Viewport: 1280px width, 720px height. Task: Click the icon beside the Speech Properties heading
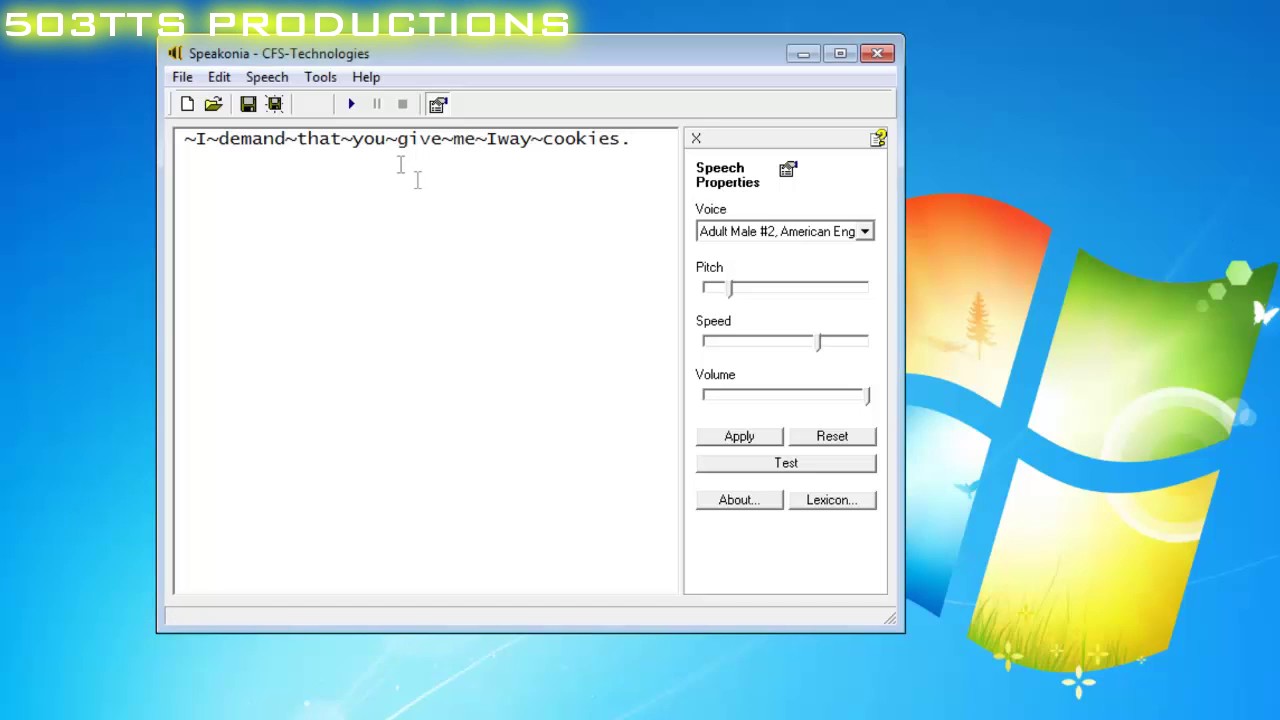[788, 169]
